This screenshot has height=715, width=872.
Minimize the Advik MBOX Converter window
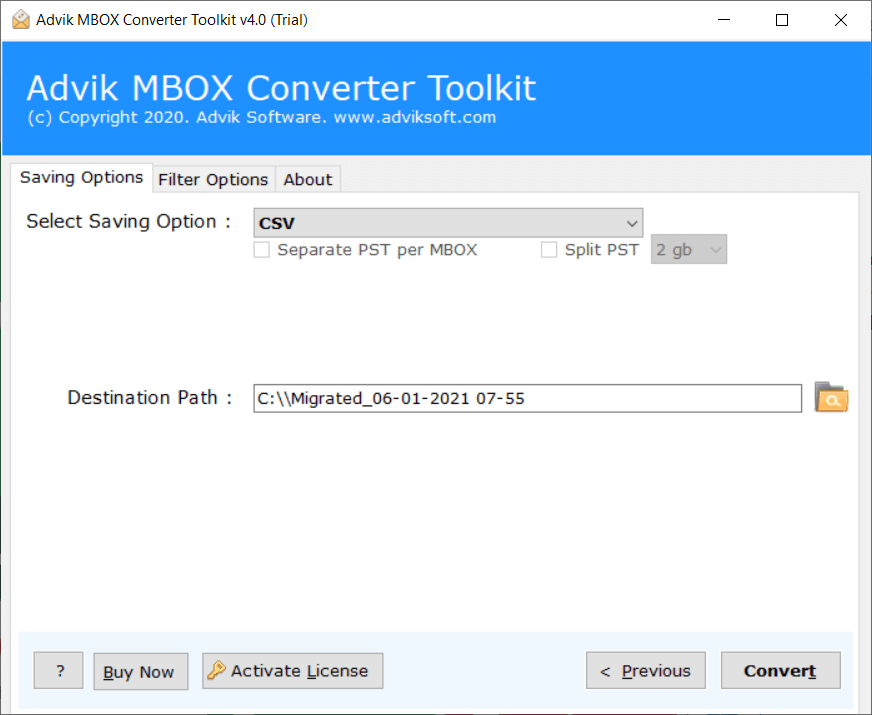point(728,20)
